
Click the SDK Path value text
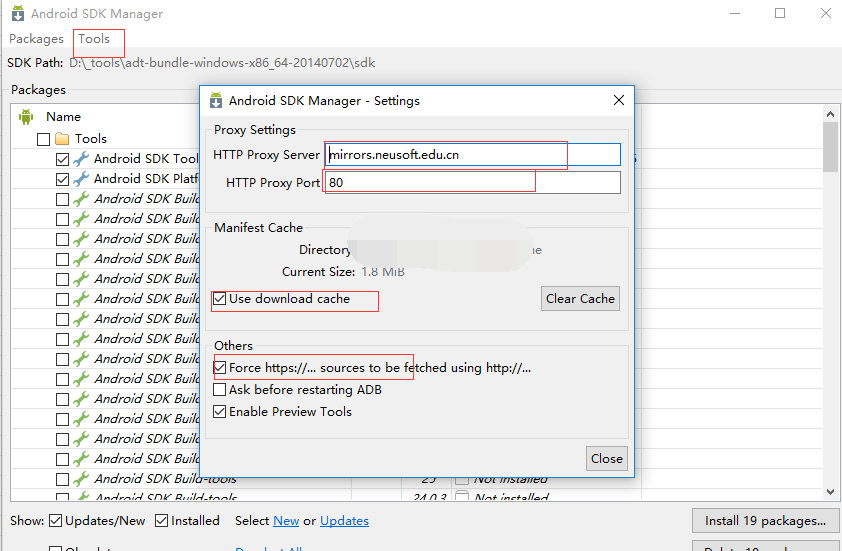click(222, 63)
